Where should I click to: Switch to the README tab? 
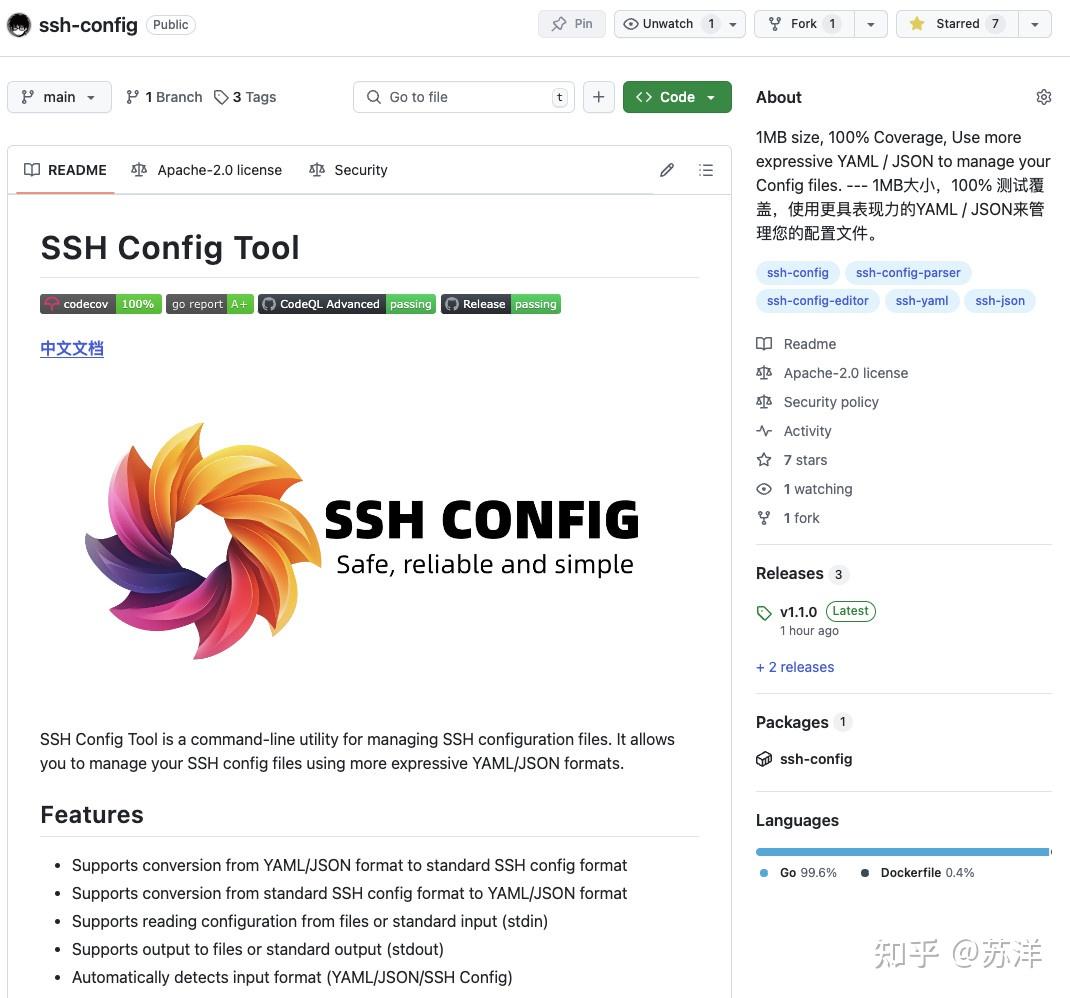66,170
